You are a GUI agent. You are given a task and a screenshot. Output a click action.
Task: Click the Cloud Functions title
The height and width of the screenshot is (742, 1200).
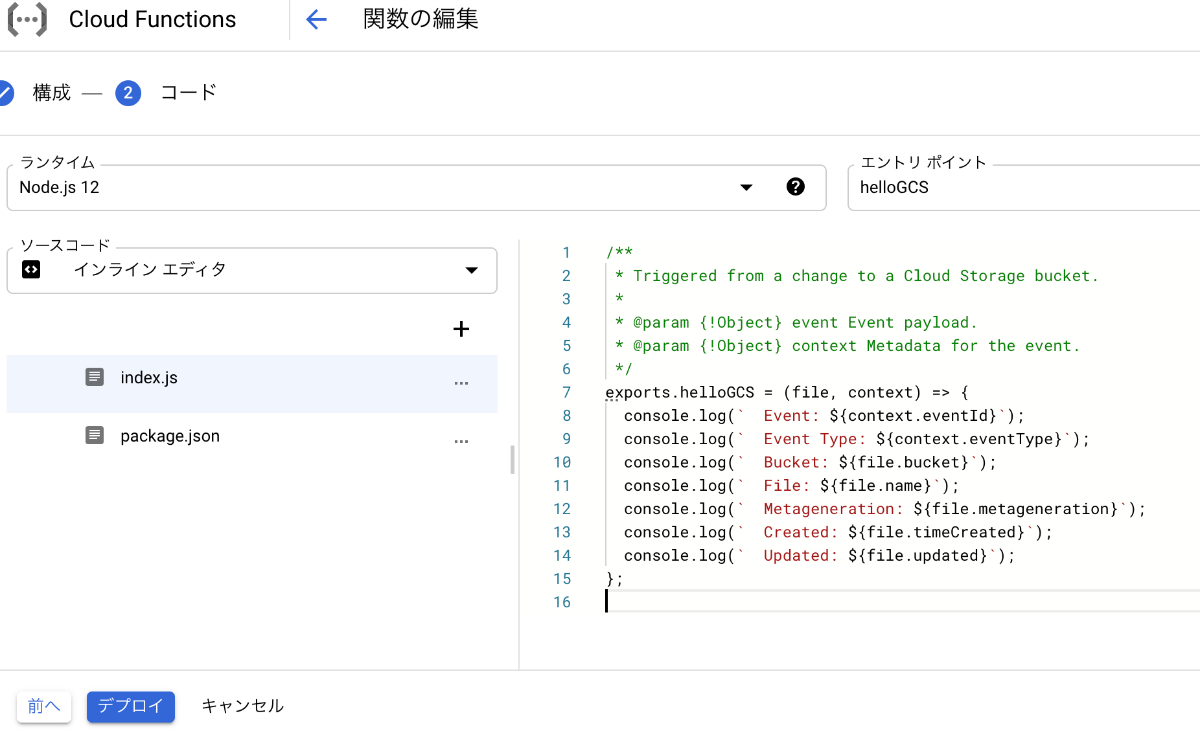point(153,20)
